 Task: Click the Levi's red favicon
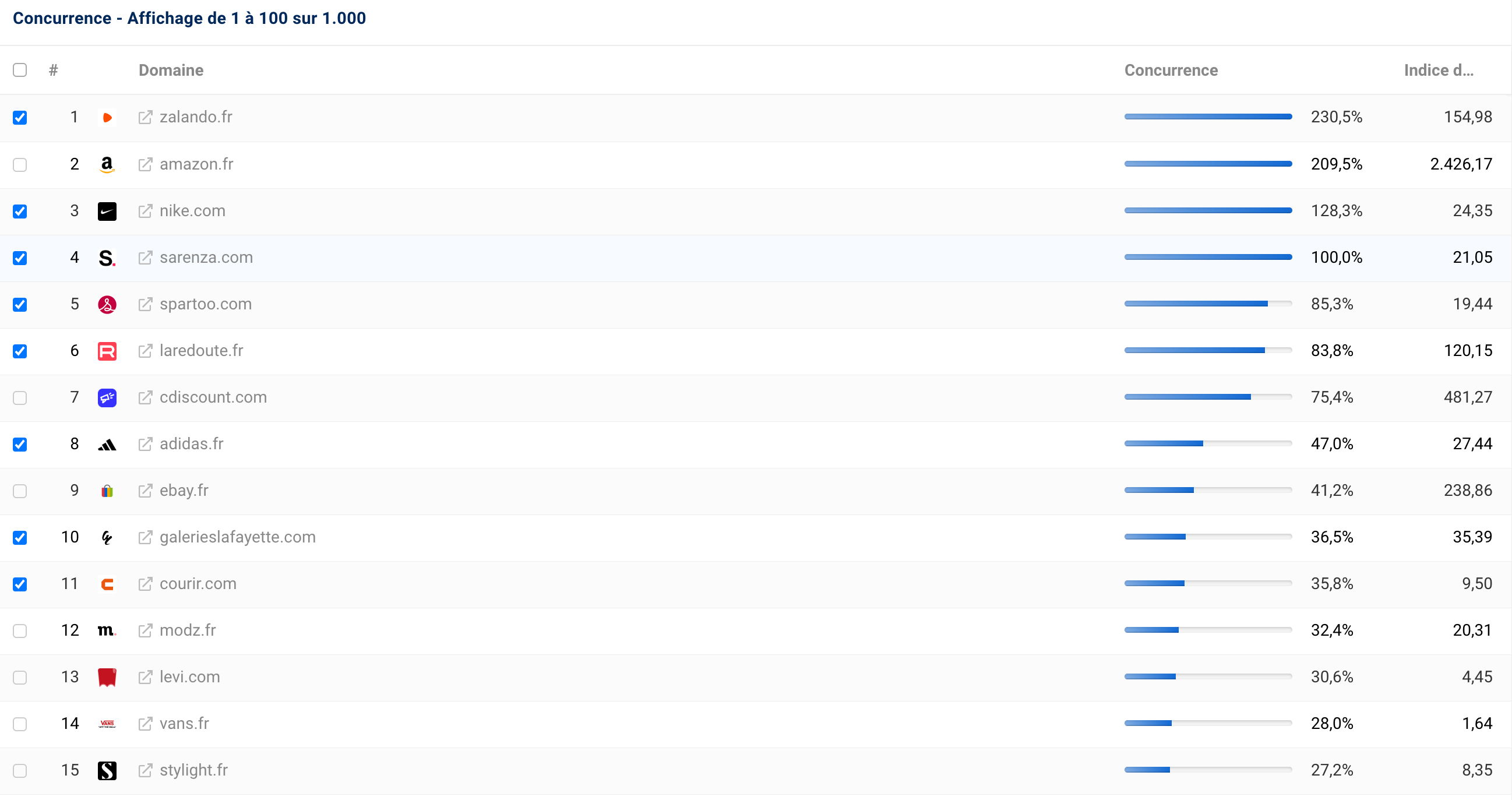point(107,676)
